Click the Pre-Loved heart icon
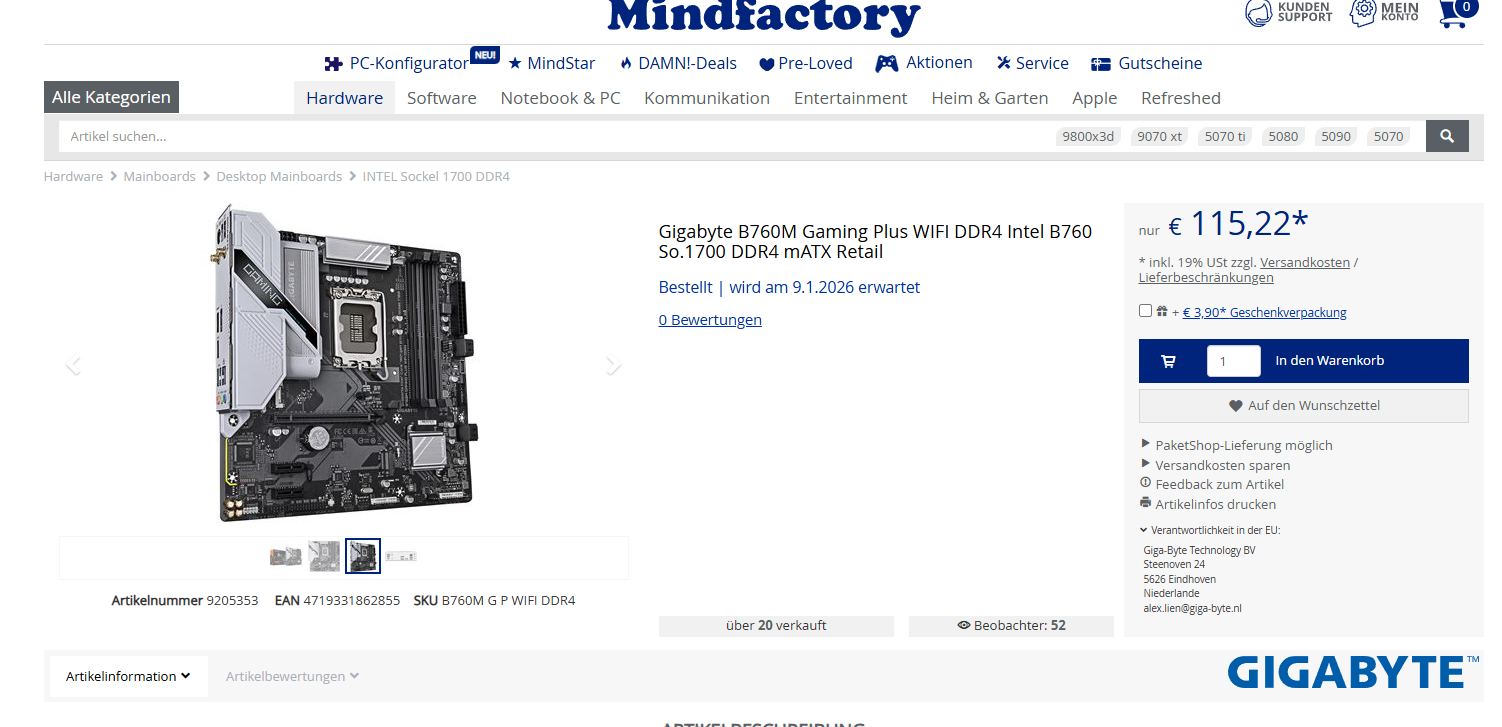Viewport: 1502px width, 727px height. tap(767, 64)
